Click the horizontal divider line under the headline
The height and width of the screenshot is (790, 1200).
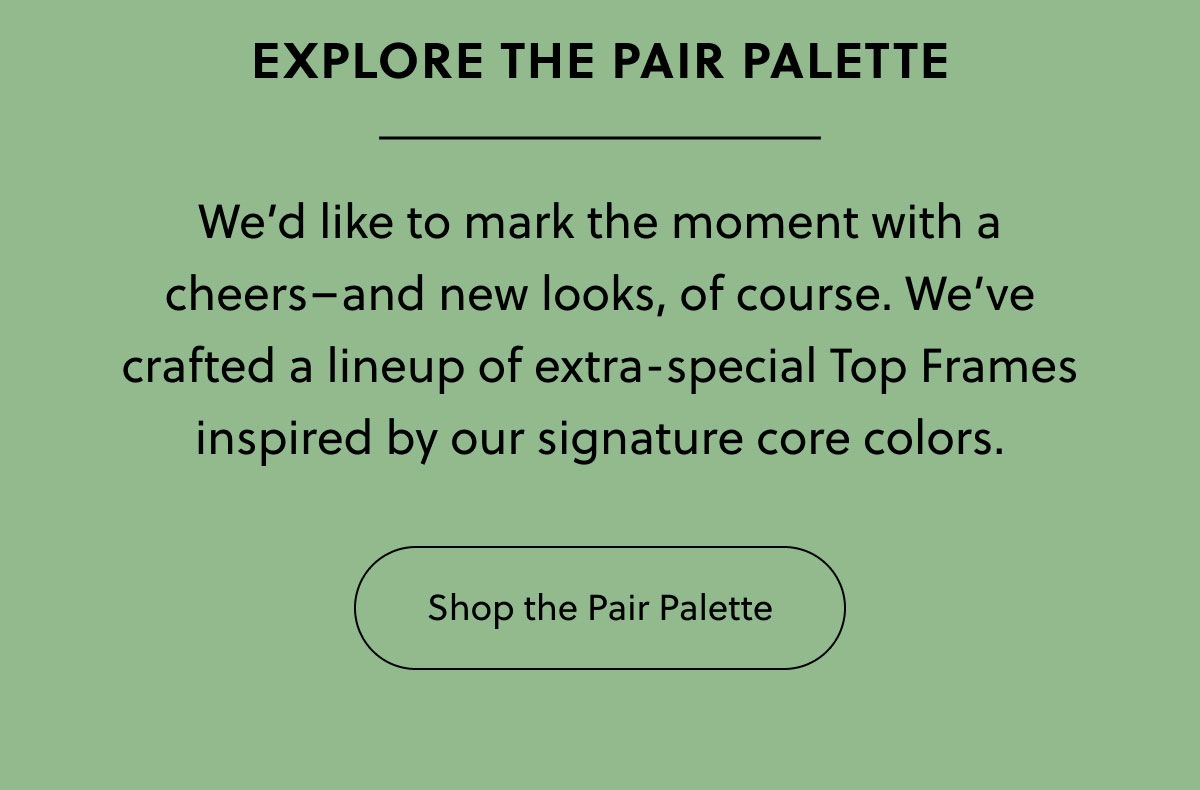click(599, 133)
